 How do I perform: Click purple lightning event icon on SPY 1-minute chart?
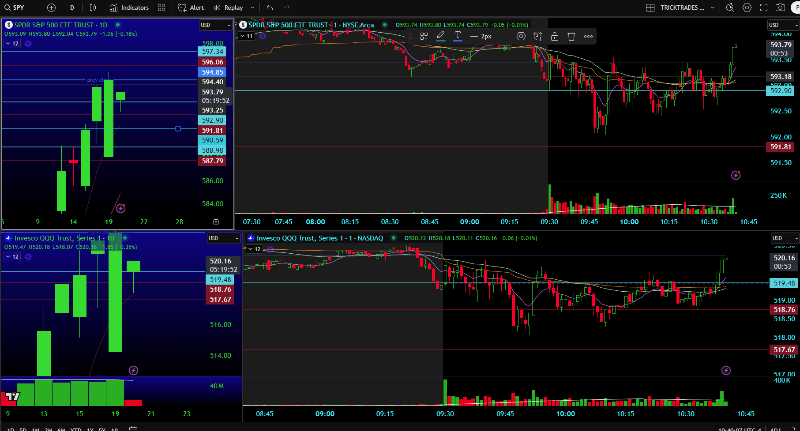(x=735, y=175)
